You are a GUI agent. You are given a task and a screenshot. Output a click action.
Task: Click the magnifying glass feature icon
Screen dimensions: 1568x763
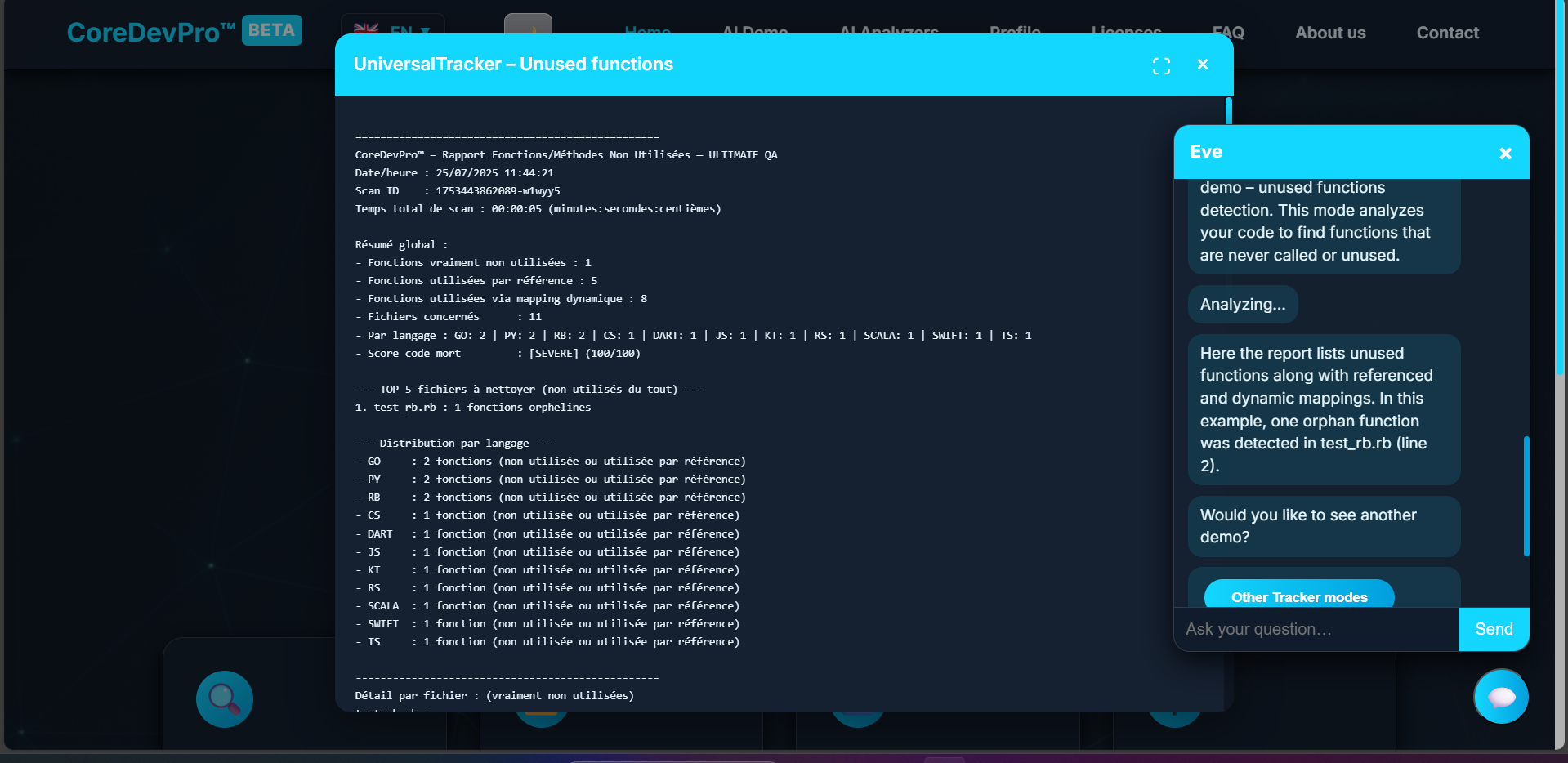point(225,699)
